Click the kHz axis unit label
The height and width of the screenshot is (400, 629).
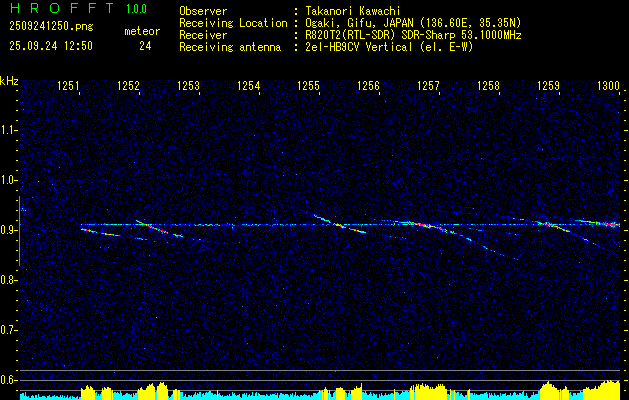pyautogui.click(x=9, y=80)
